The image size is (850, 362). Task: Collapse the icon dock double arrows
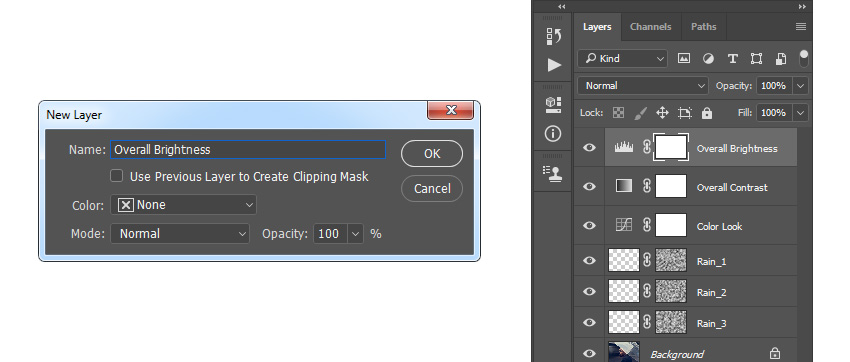(x=561, y=7)
